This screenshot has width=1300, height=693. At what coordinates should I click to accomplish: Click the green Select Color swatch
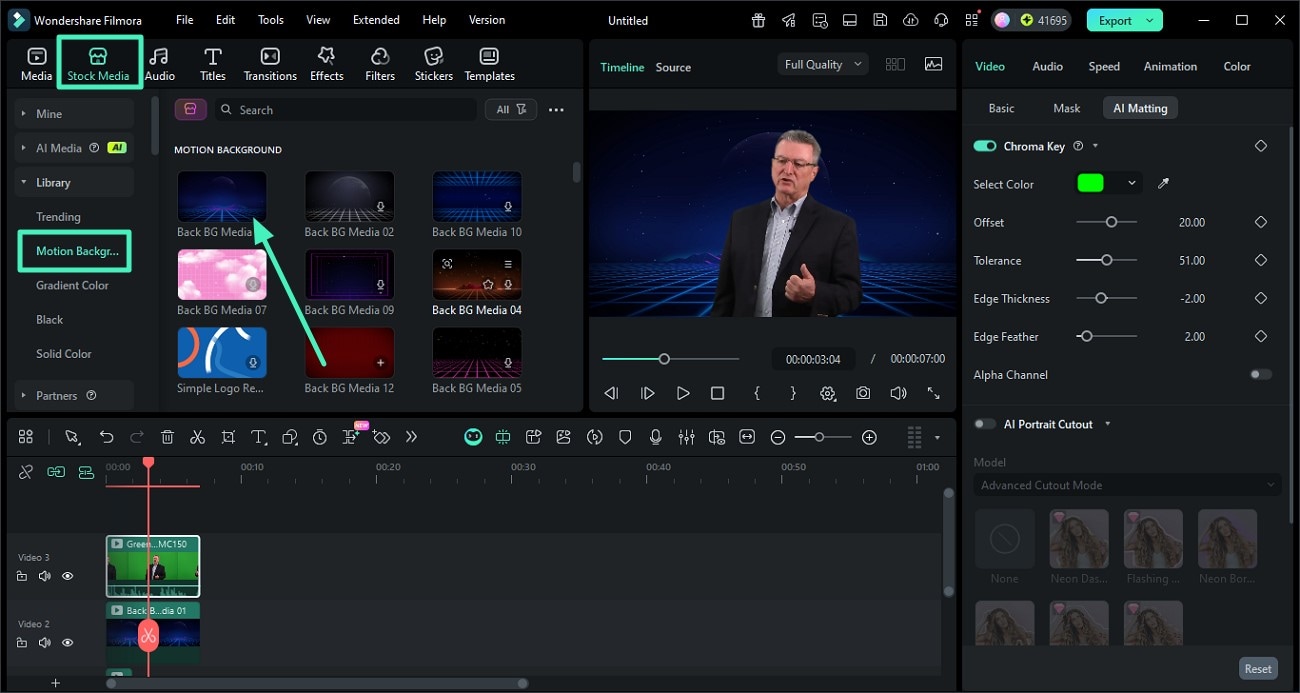pos(1090,183)
